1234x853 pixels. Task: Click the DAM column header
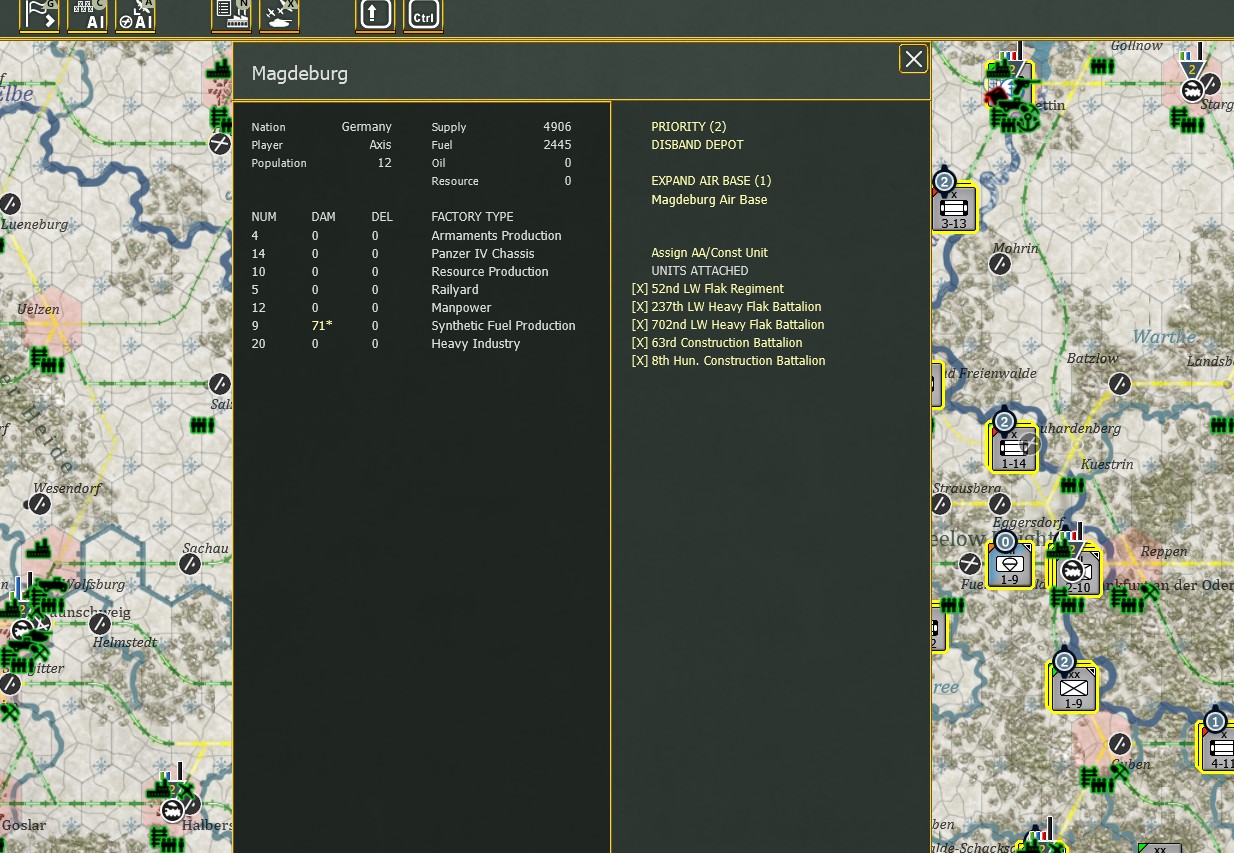[323, 217]
